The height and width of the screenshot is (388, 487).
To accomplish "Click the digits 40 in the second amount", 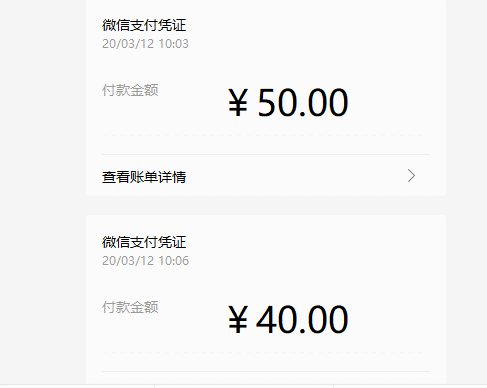I will tap(276, 319).
